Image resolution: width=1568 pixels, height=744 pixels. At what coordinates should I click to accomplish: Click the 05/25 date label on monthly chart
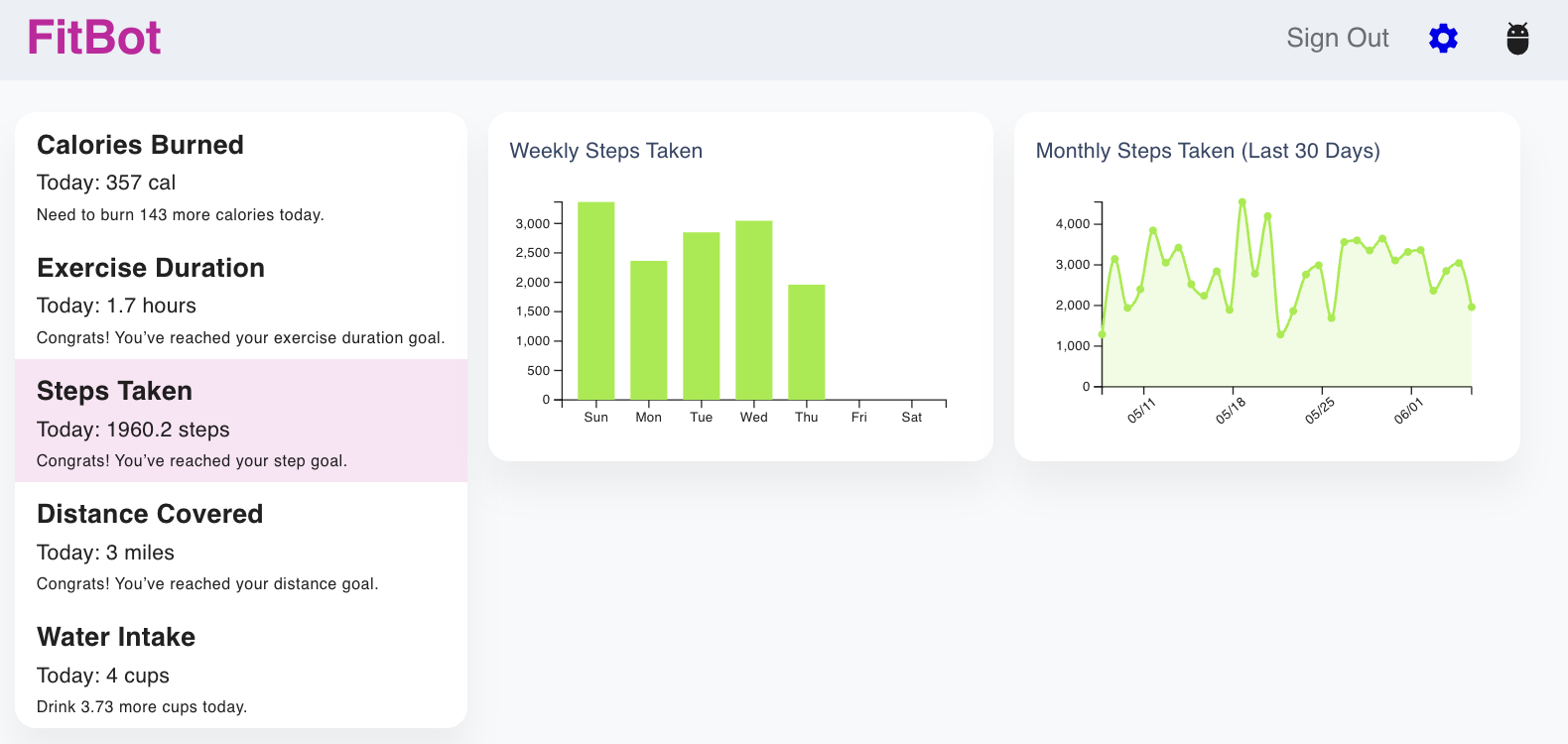(1319, 411)
